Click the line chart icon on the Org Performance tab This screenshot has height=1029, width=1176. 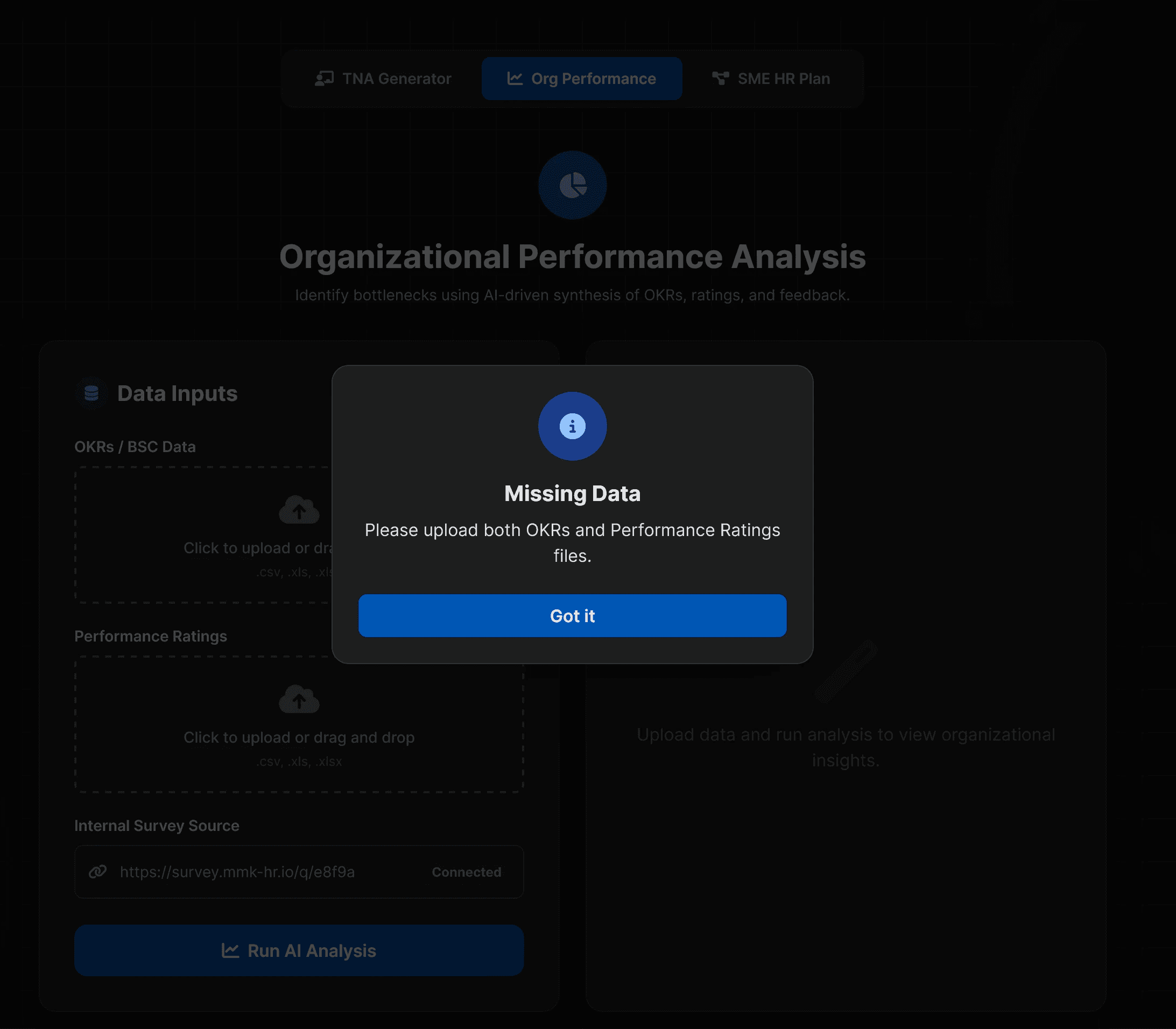tap(515, 79)
